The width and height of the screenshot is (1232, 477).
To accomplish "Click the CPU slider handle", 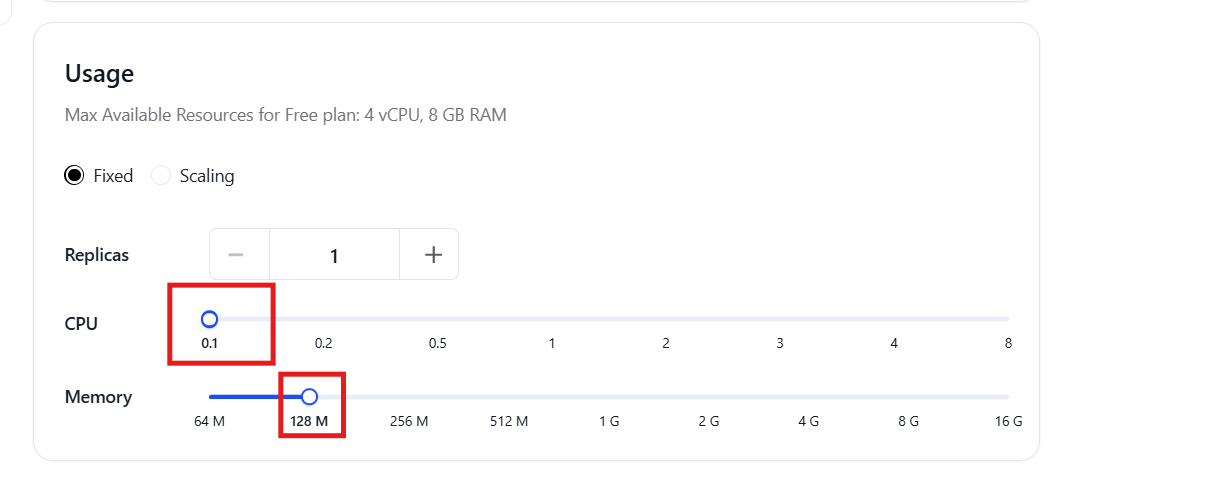I will [209, 319].
